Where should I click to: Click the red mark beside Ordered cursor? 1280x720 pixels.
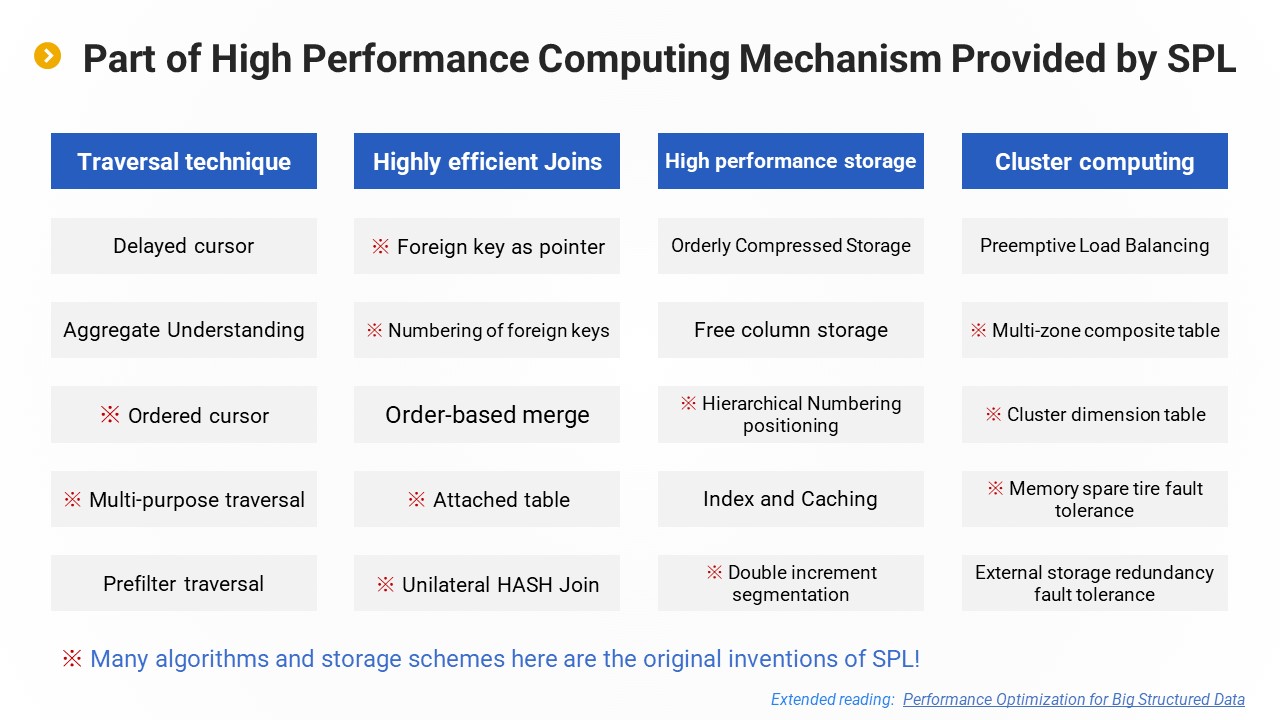[x=110, y=415]
